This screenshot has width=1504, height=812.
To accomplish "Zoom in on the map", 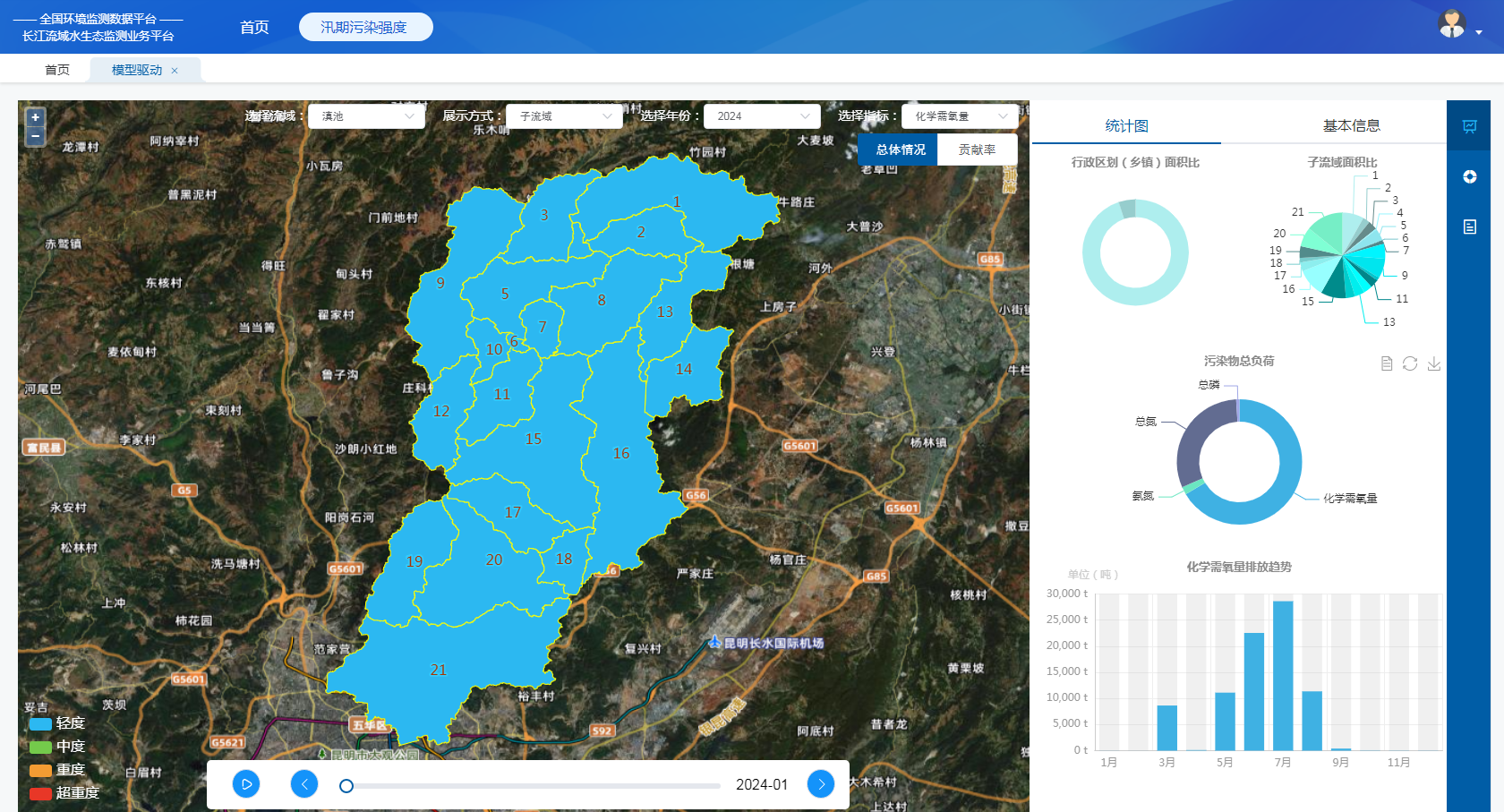I will point(35,117).
